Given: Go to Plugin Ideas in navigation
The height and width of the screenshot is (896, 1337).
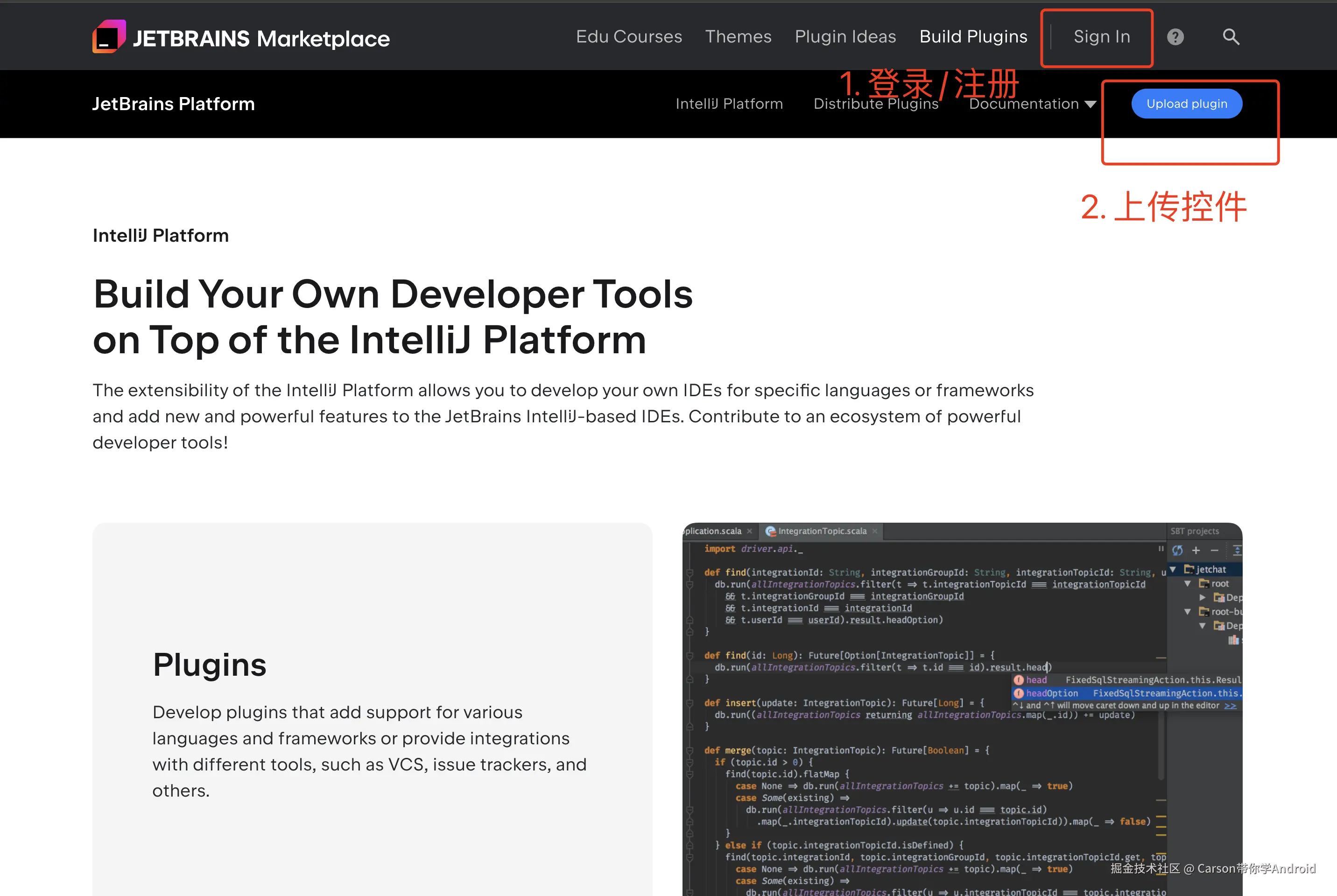Looking at the screenshot, I should (845, 36).
